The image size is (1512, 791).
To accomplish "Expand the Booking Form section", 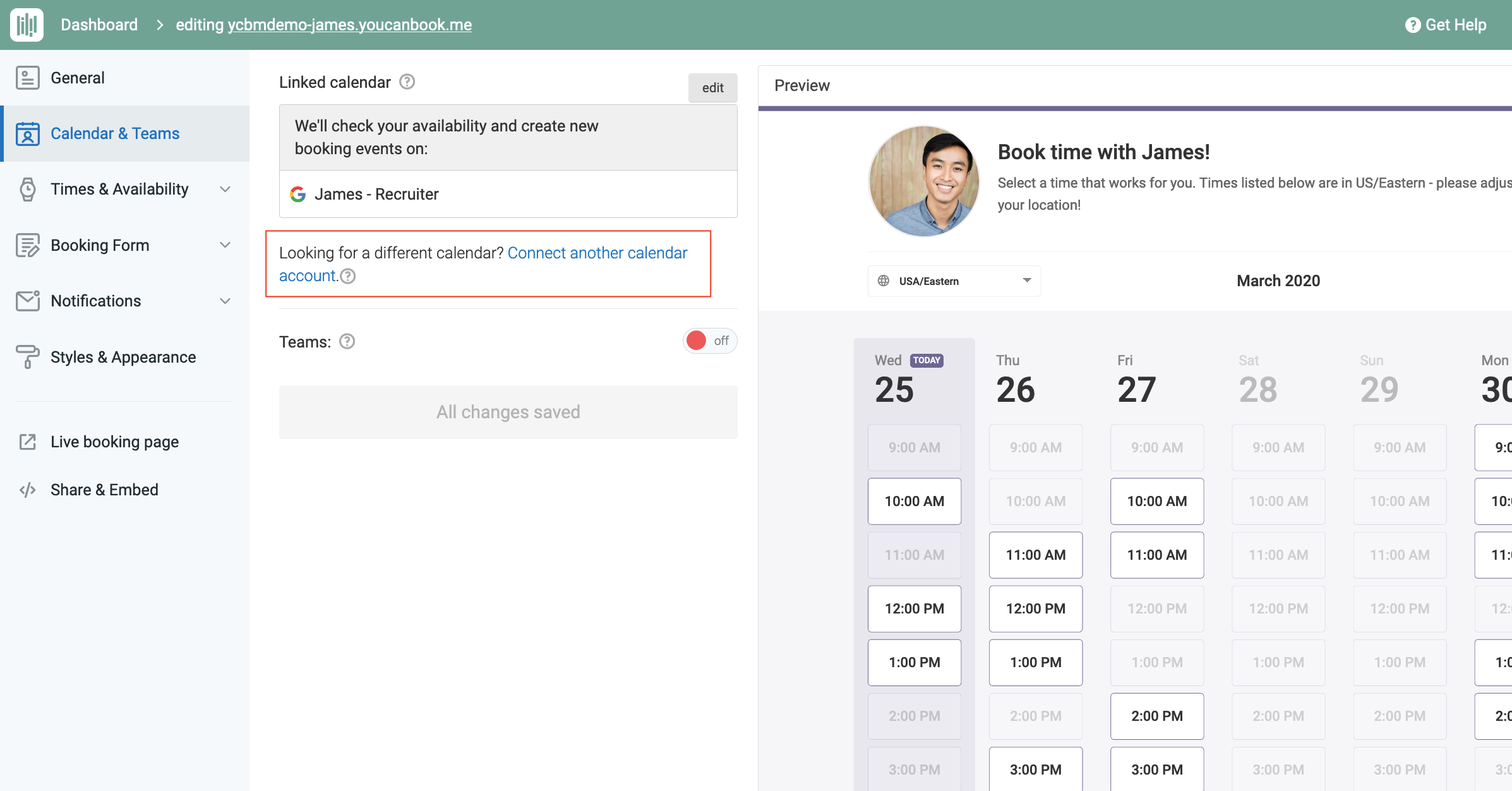I will (225, 245).
